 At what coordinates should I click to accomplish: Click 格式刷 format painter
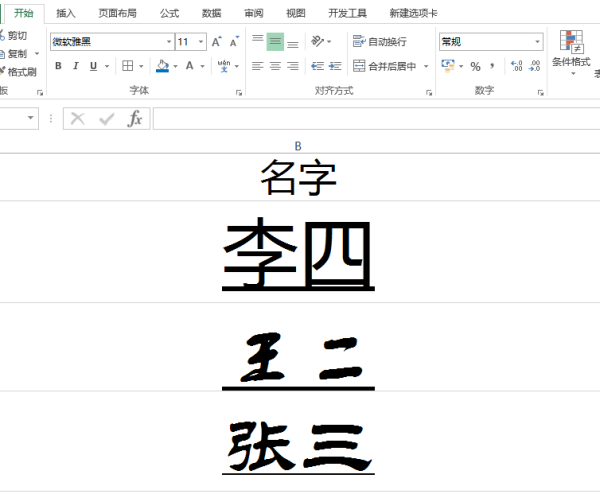(x=18, y=72)
